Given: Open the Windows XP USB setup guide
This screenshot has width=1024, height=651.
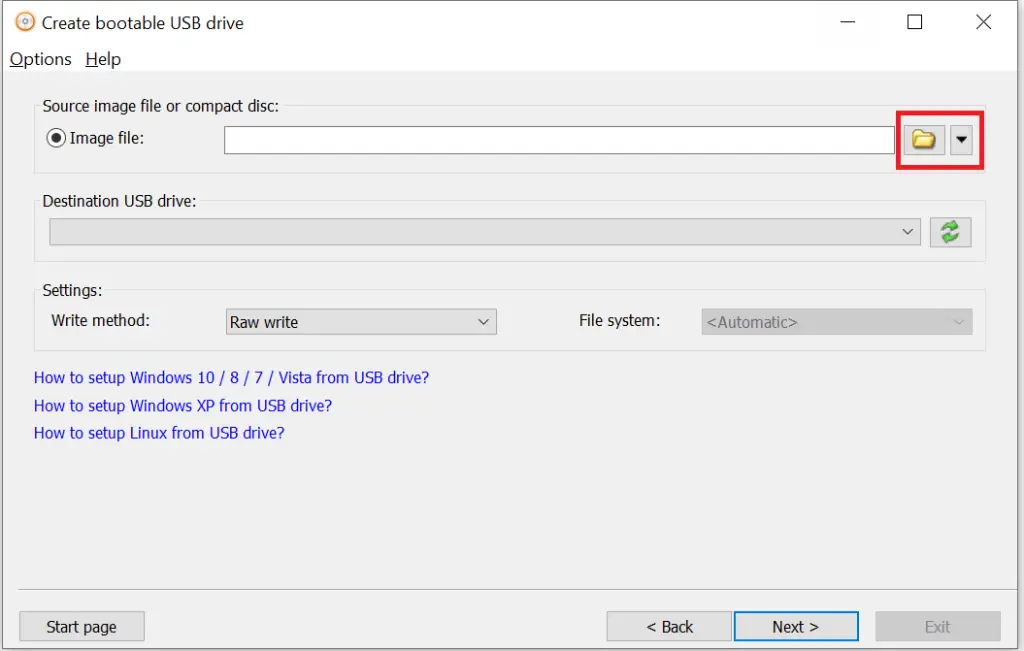Looking at the screenshot, I should pyautogui.click(x=183, y=405).
